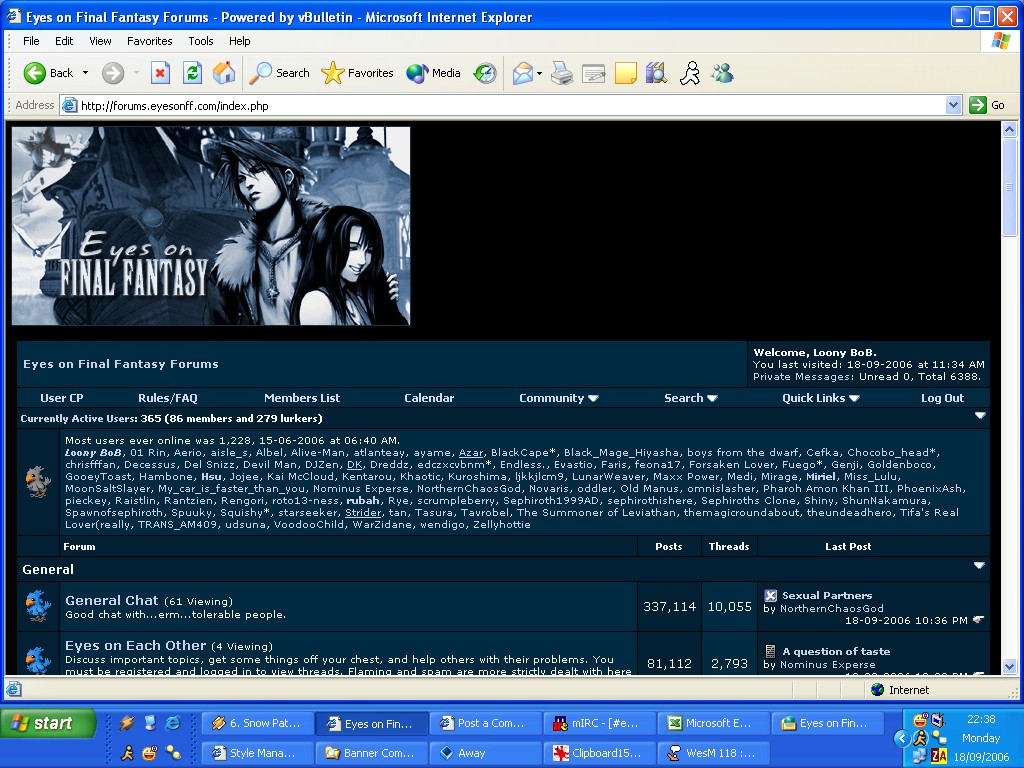The width and height of the screenshot is (1024, 768).
Task: Click the Go button
Action: [987, 105]
